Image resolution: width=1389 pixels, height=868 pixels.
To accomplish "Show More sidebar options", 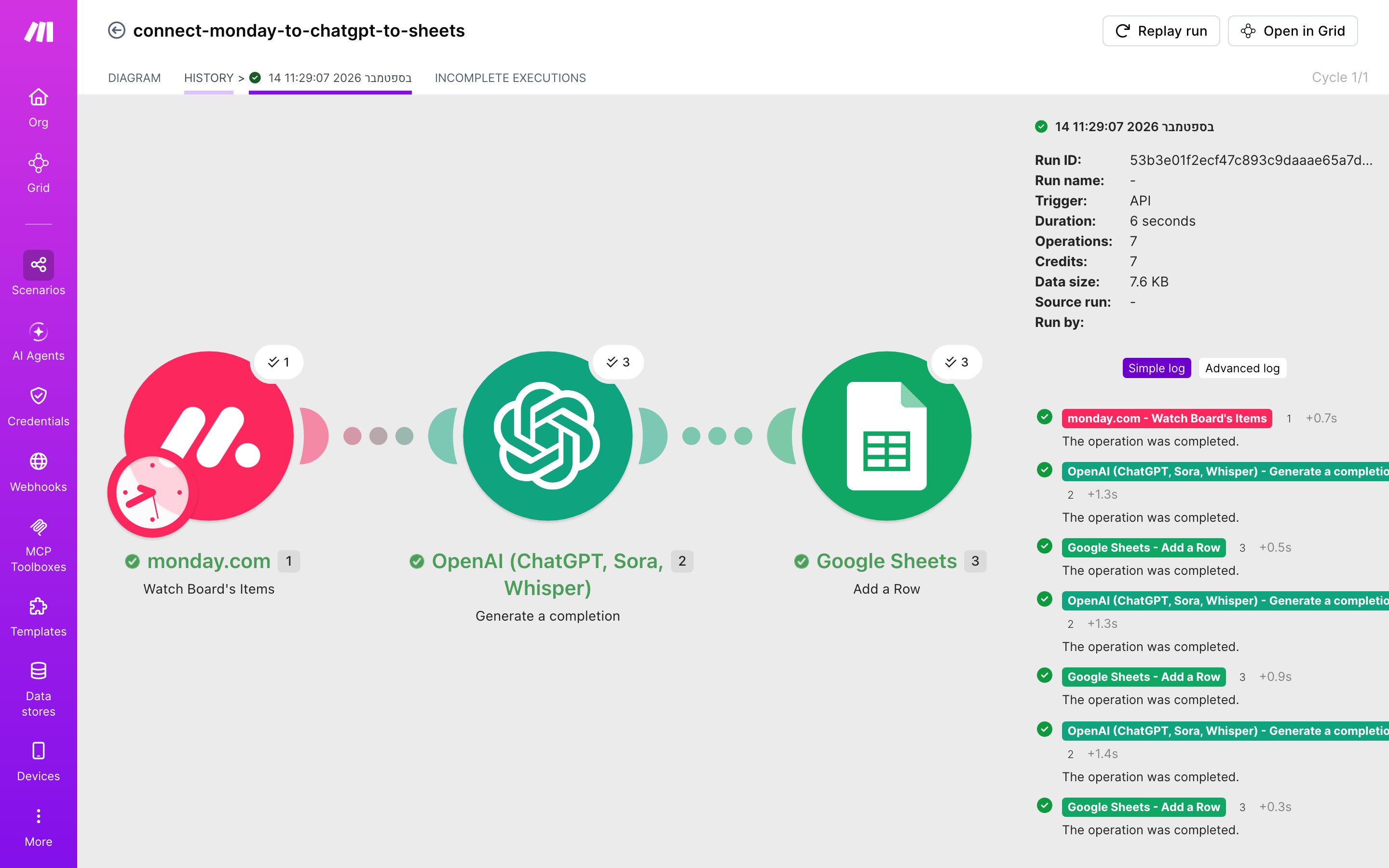I will click(39, 827).
